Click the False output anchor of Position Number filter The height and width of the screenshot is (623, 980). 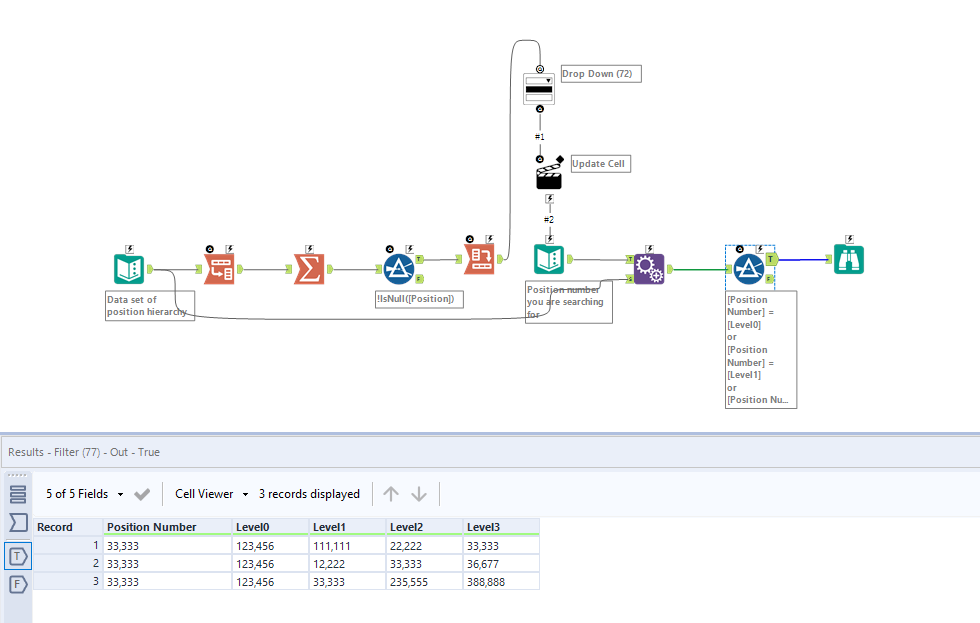(x=769, y=279)
